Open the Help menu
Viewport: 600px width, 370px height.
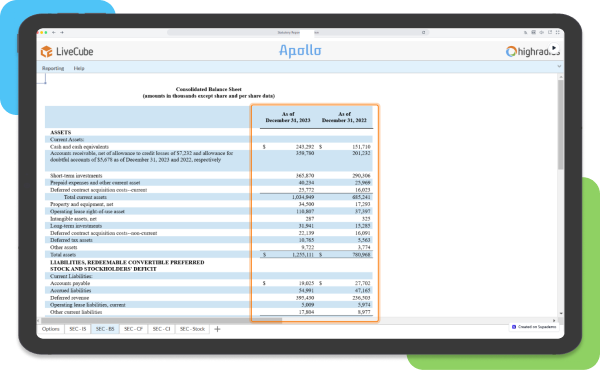coord(79,68)
